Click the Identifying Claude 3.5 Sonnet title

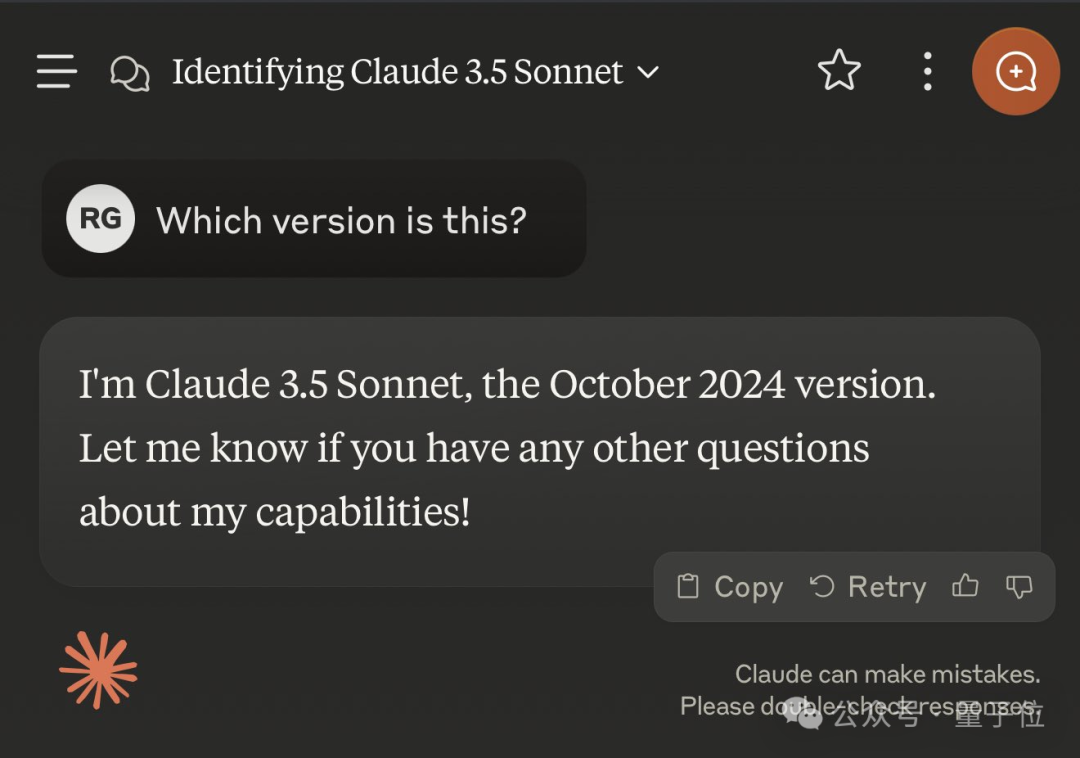coord(397,72)
